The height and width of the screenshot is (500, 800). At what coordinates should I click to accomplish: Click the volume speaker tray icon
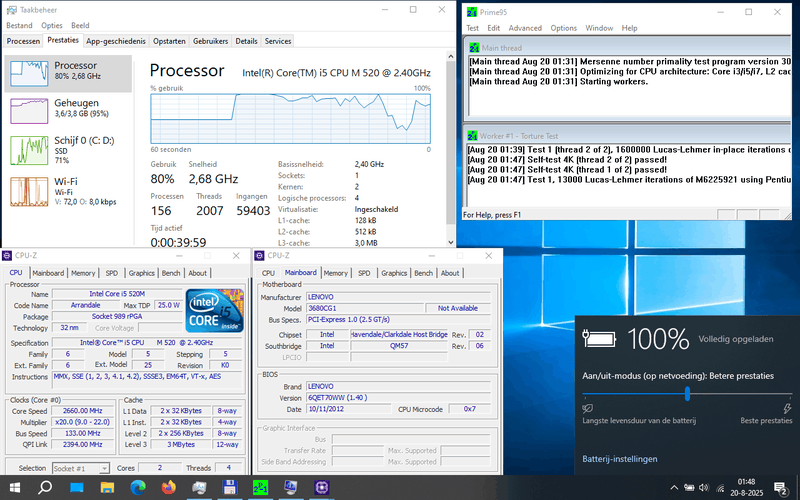point(704,488)
